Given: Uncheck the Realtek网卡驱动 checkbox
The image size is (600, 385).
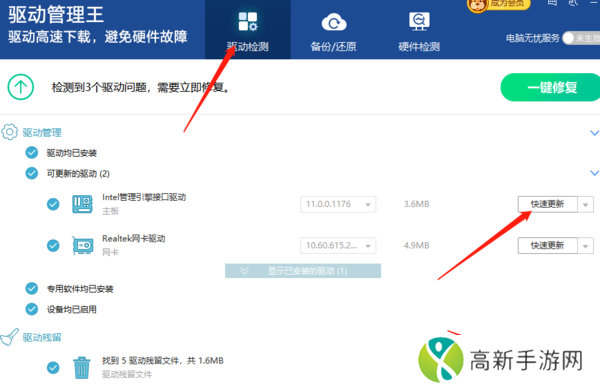Looking at the screenshot, I should coord(53,245).
